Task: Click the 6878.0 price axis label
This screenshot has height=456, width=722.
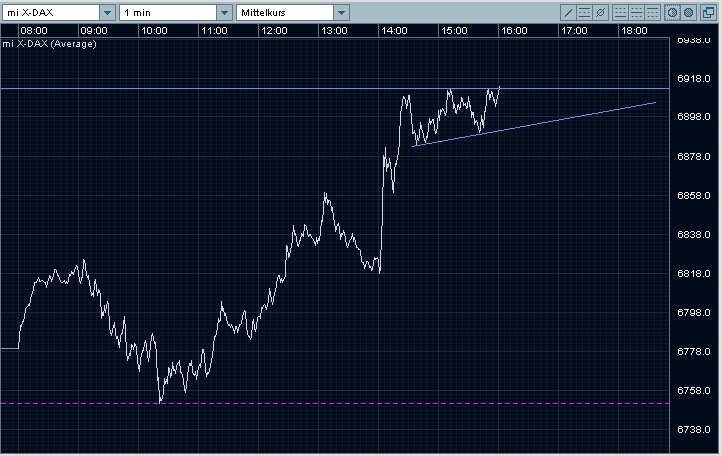Action: pos(694,156)
